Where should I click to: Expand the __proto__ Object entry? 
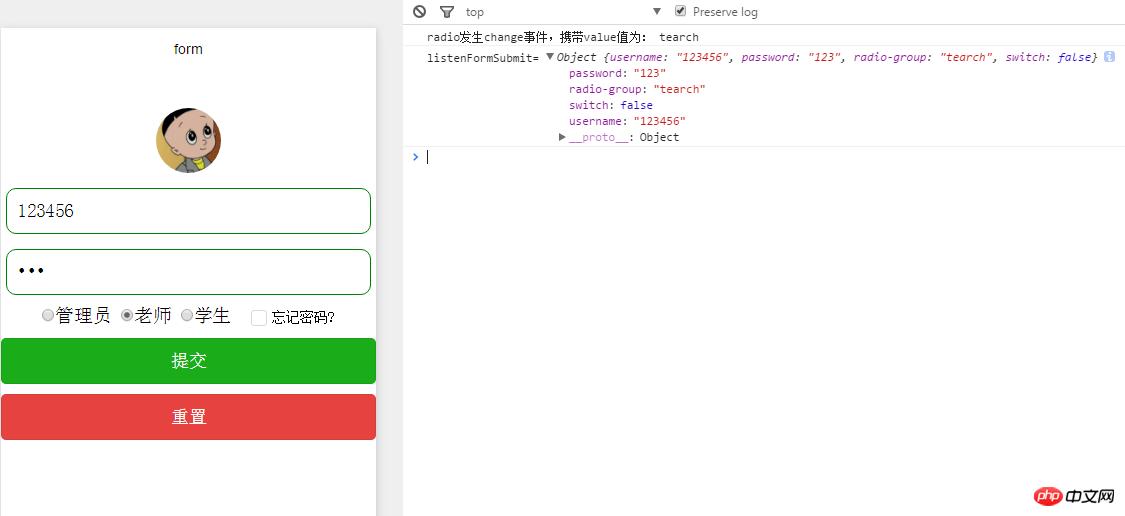563,137
